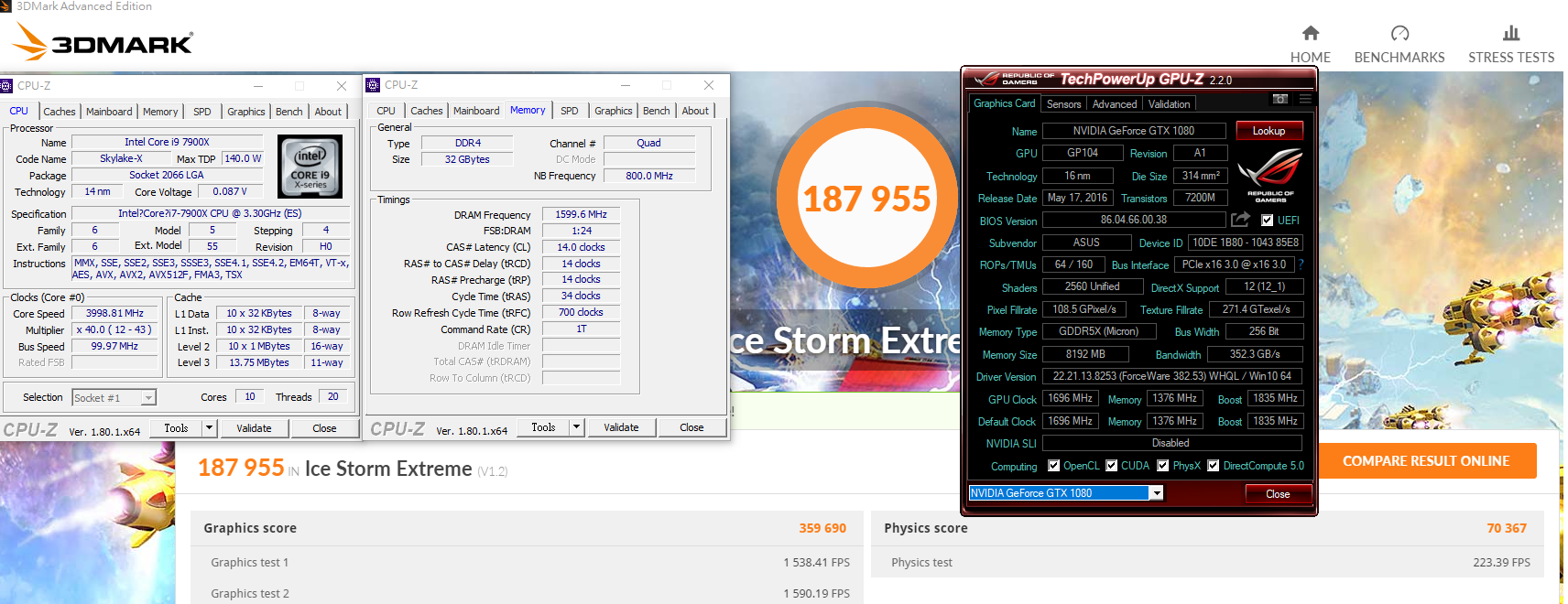1568x604 pixels.
Task: Save the BIOS with the share arrow icon
Action: pyautogui.click(x=1240, y=220)
